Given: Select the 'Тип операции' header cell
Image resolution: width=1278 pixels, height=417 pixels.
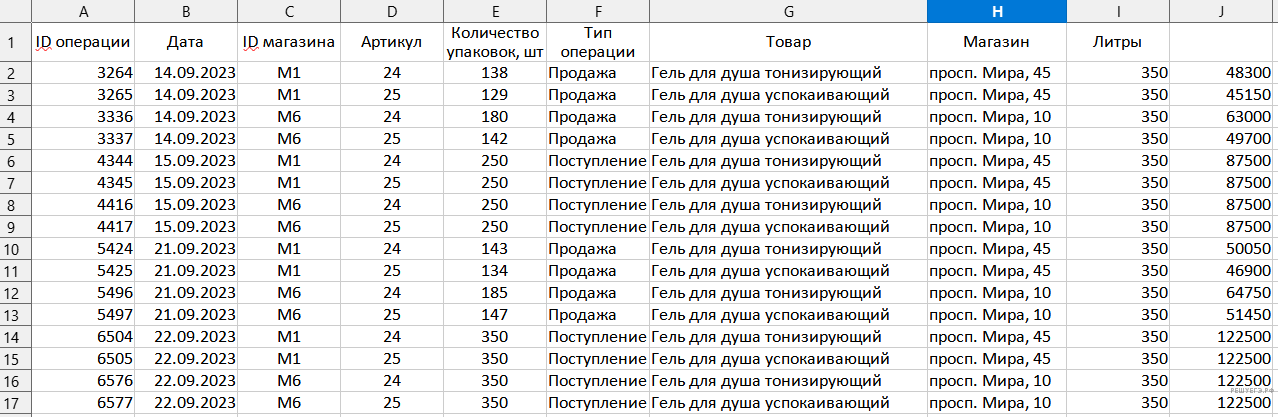Looking at the screenshot, I should coord(597,42).
